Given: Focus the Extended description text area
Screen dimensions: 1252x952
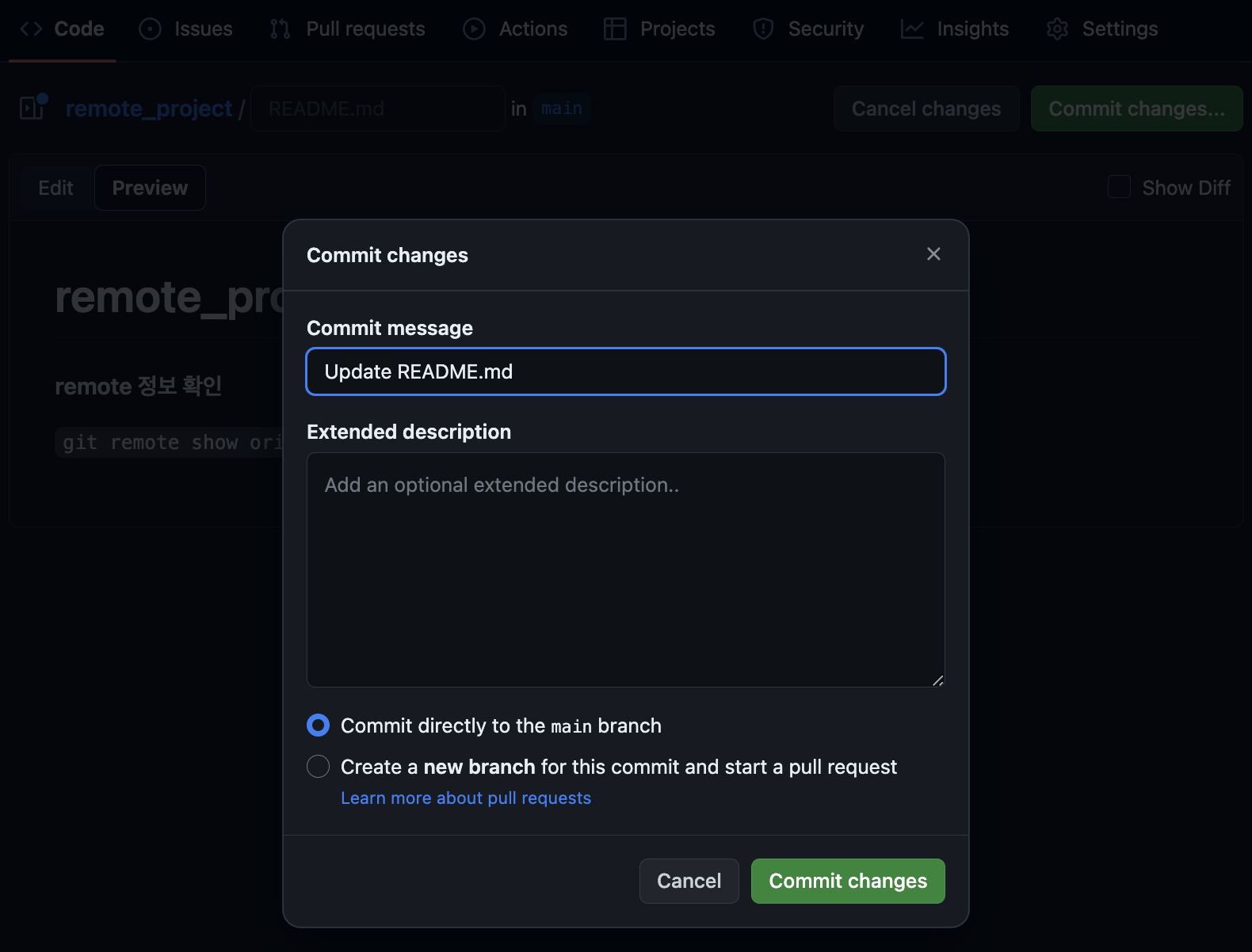Looking at the screenshot, I should 626,569.
